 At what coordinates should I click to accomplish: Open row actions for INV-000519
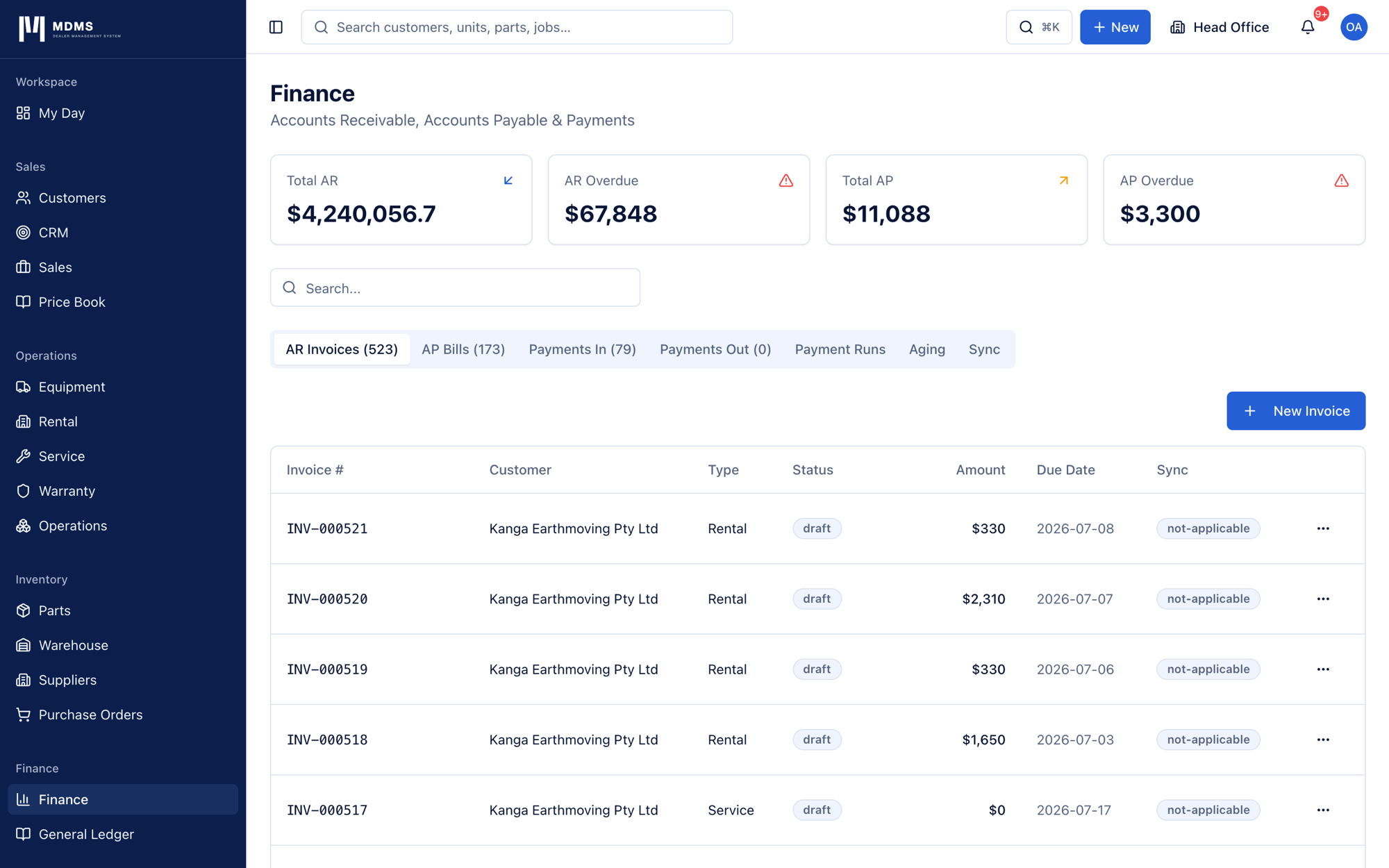pos(1323,669)
